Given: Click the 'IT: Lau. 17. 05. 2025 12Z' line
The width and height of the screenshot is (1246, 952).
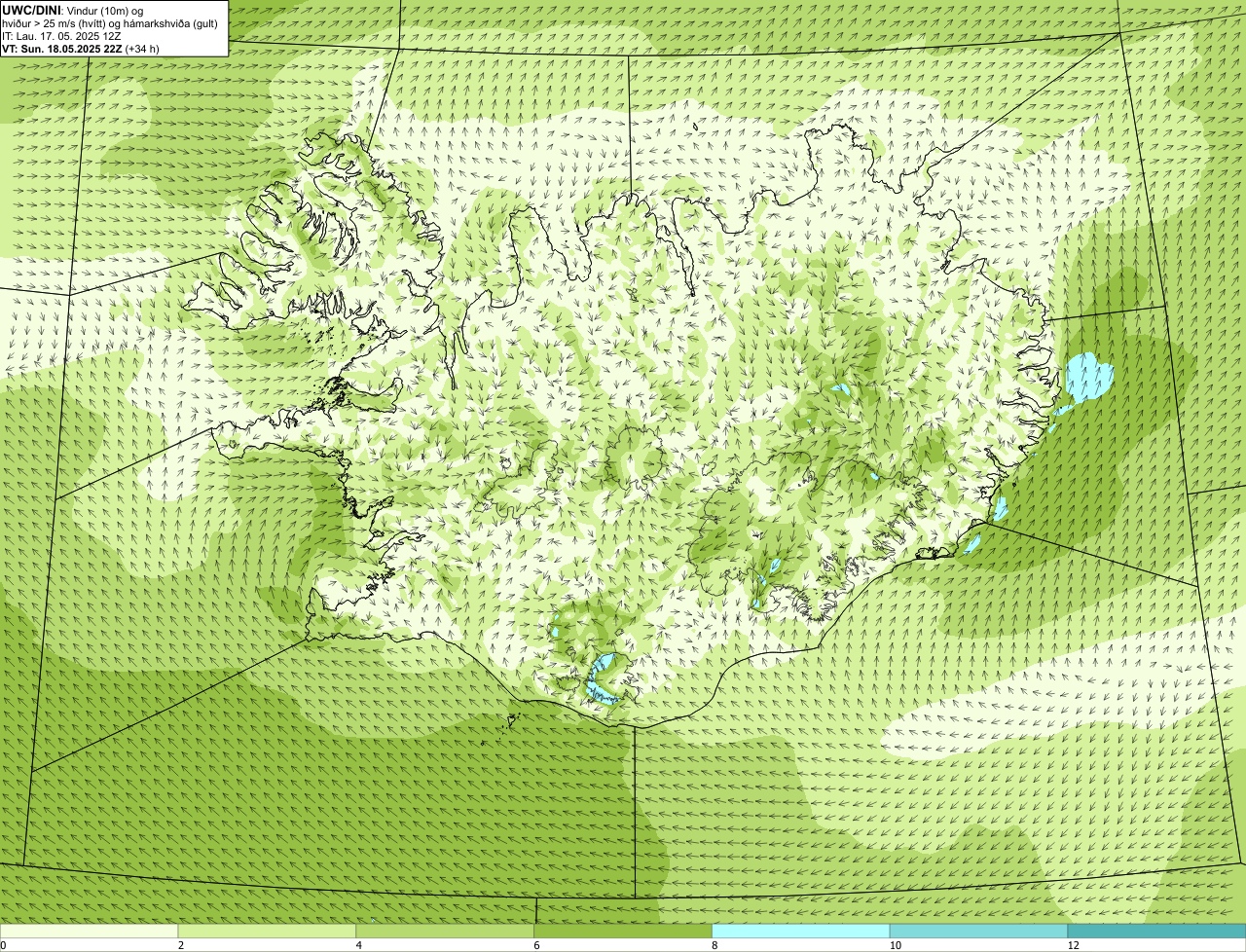Looking at the screenshot, I should [x=61, y=35].
